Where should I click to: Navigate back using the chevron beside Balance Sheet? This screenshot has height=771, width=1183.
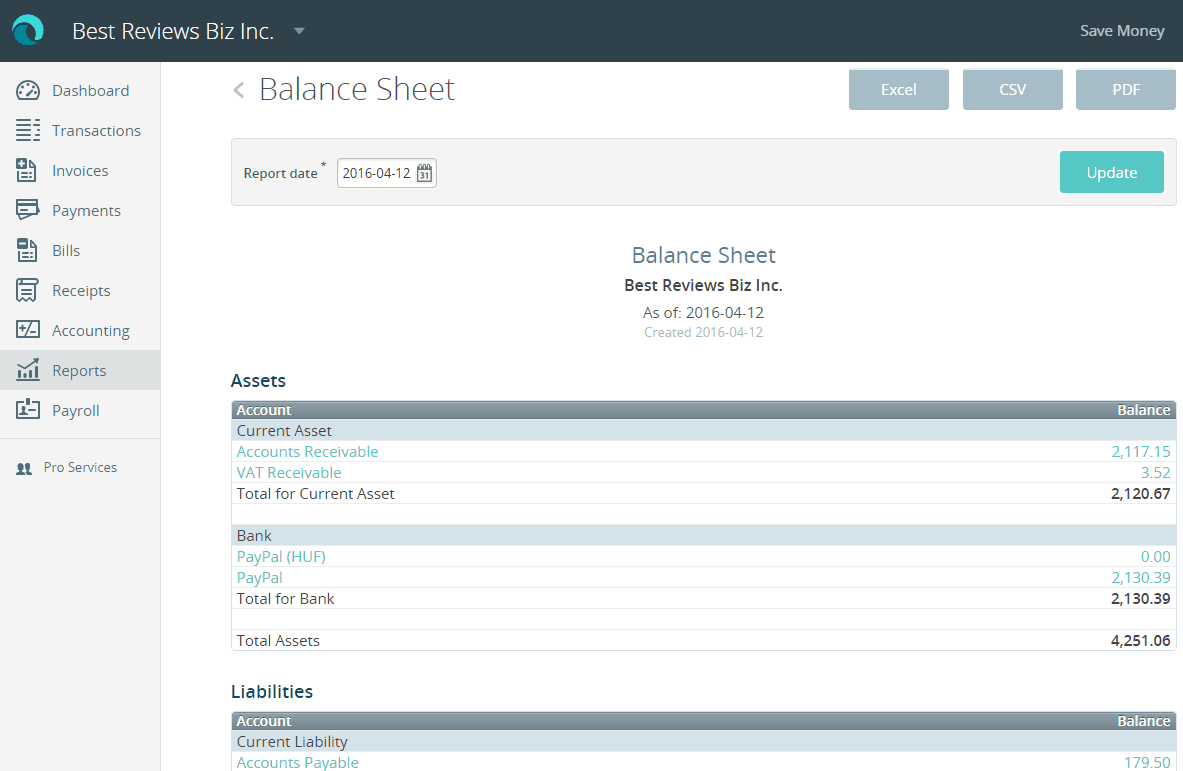pos(238,89)
